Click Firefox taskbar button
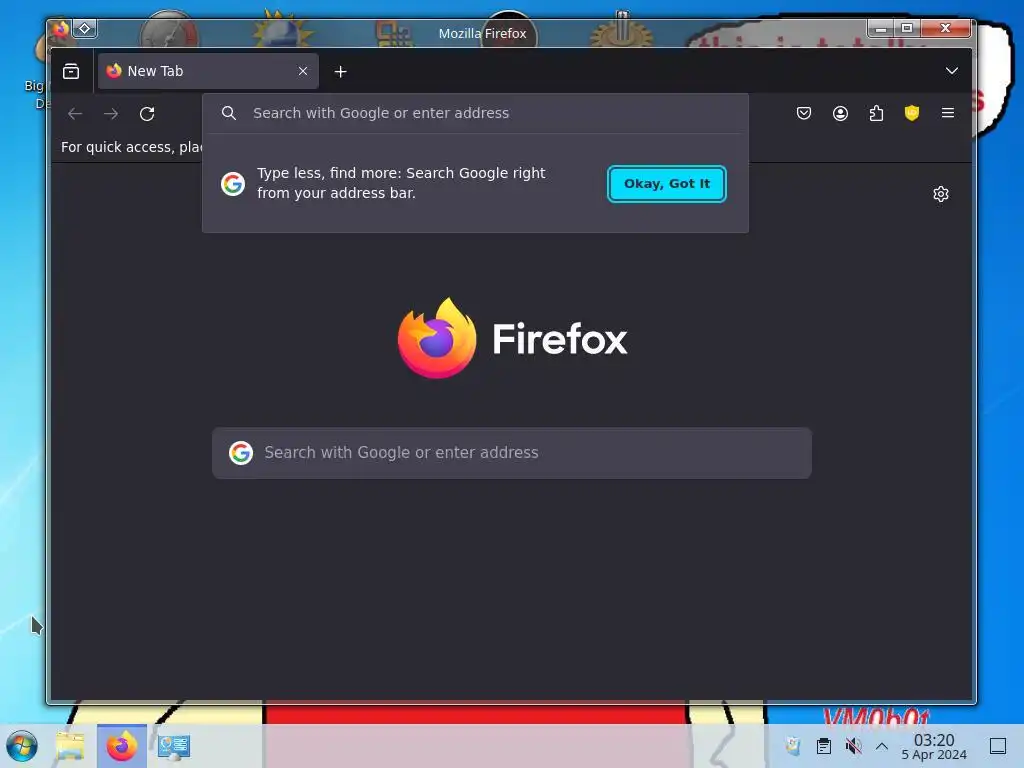 121,746
